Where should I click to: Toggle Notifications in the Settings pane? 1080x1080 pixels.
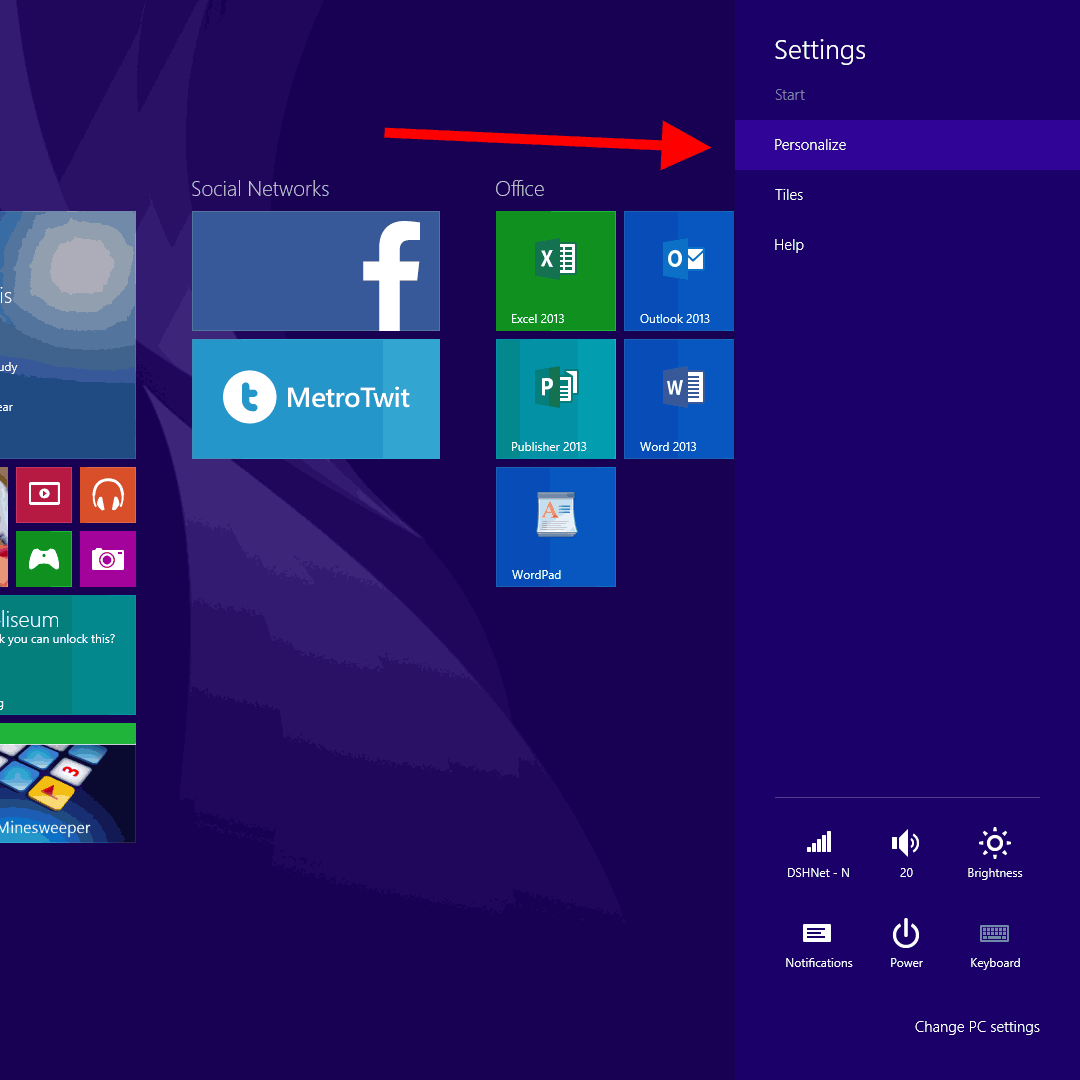(x=818, y=943)
